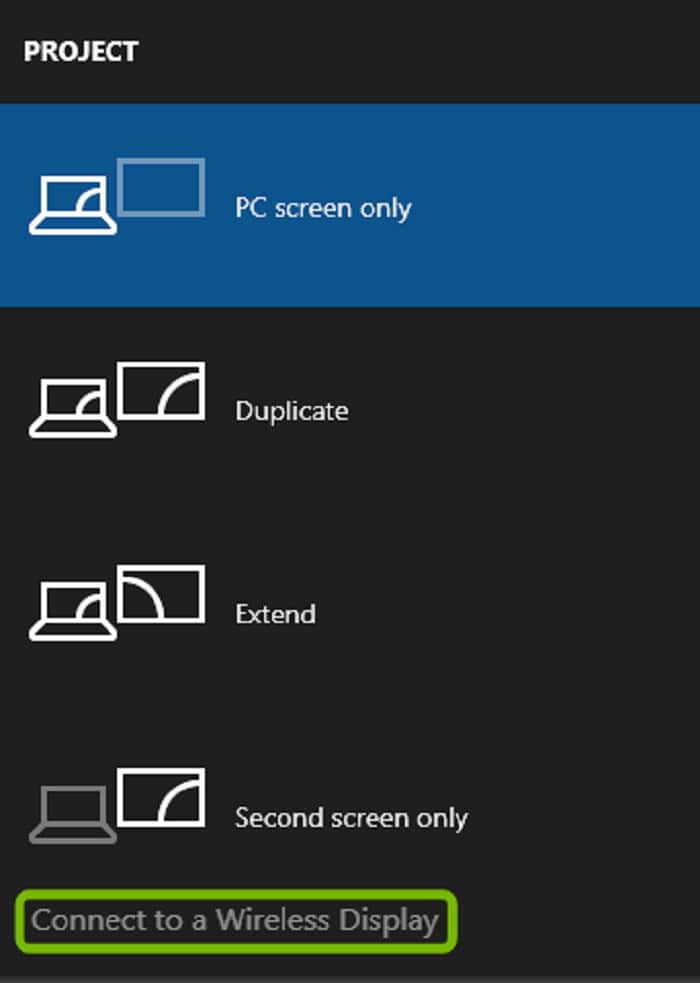Viewport: 700px width, 983px height.
Task: Click the blank space right of the Duplicate label
Action: pyautogui.click(x=524, y=409)
